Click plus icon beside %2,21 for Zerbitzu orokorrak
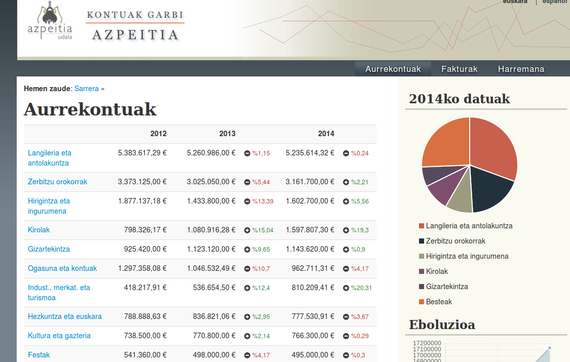 (x=346, y=182)
